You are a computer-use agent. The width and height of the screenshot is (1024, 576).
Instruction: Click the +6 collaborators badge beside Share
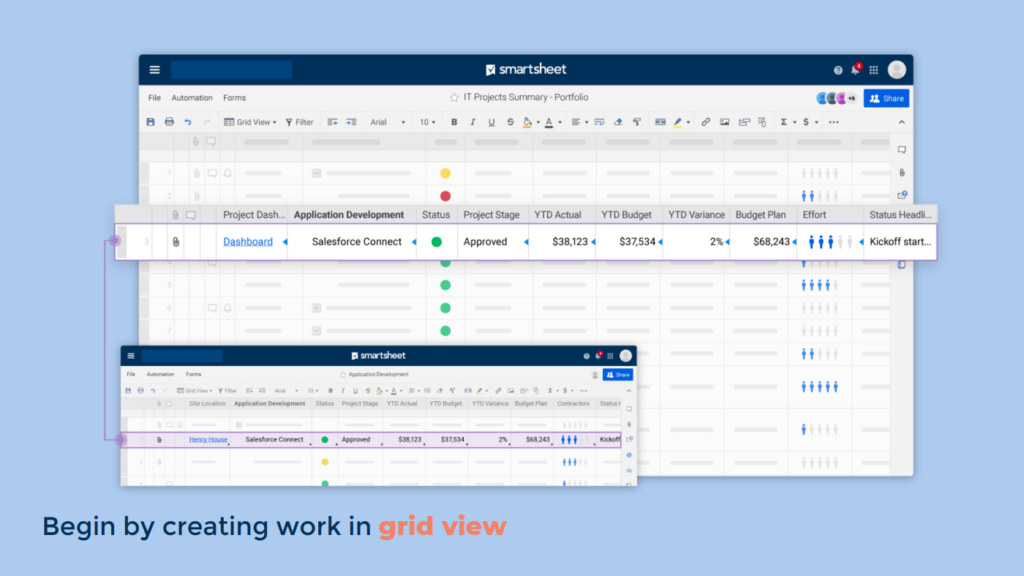852,99
